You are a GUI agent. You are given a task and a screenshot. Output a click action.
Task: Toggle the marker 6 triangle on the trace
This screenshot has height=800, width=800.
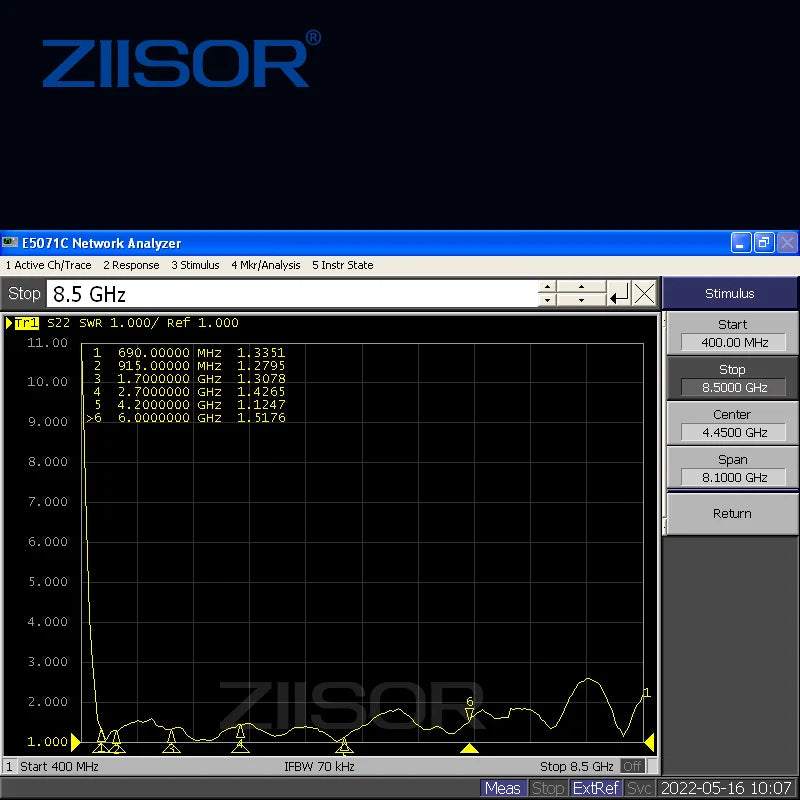click(468, 710)
